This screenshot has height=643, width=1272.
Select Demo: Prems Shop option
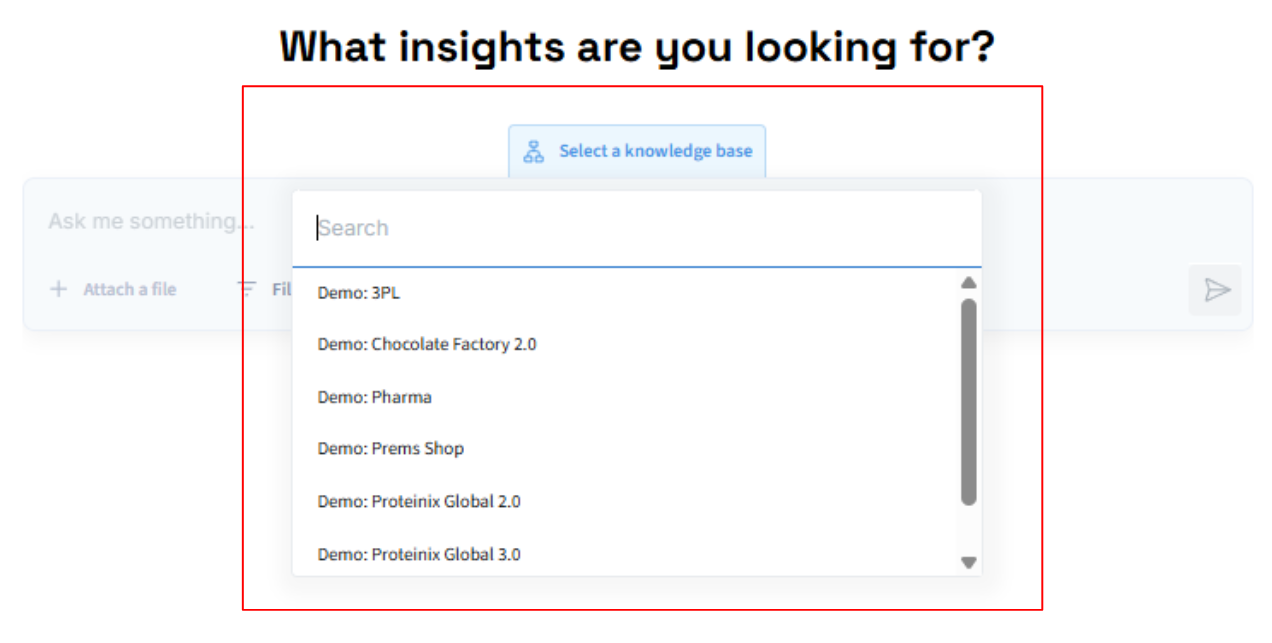click(391, 449)
